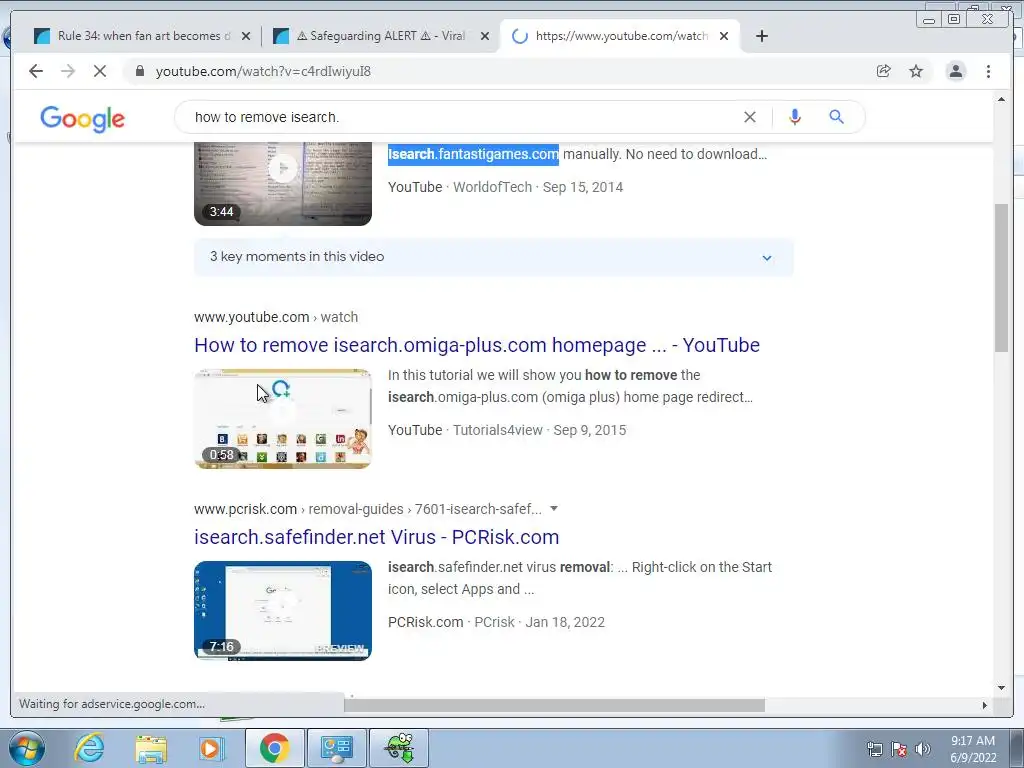Image resolution: width=1024 pixels, height=768 pixels.
Task: Bookmark this page with the star icon
Action: click(916, 71)
